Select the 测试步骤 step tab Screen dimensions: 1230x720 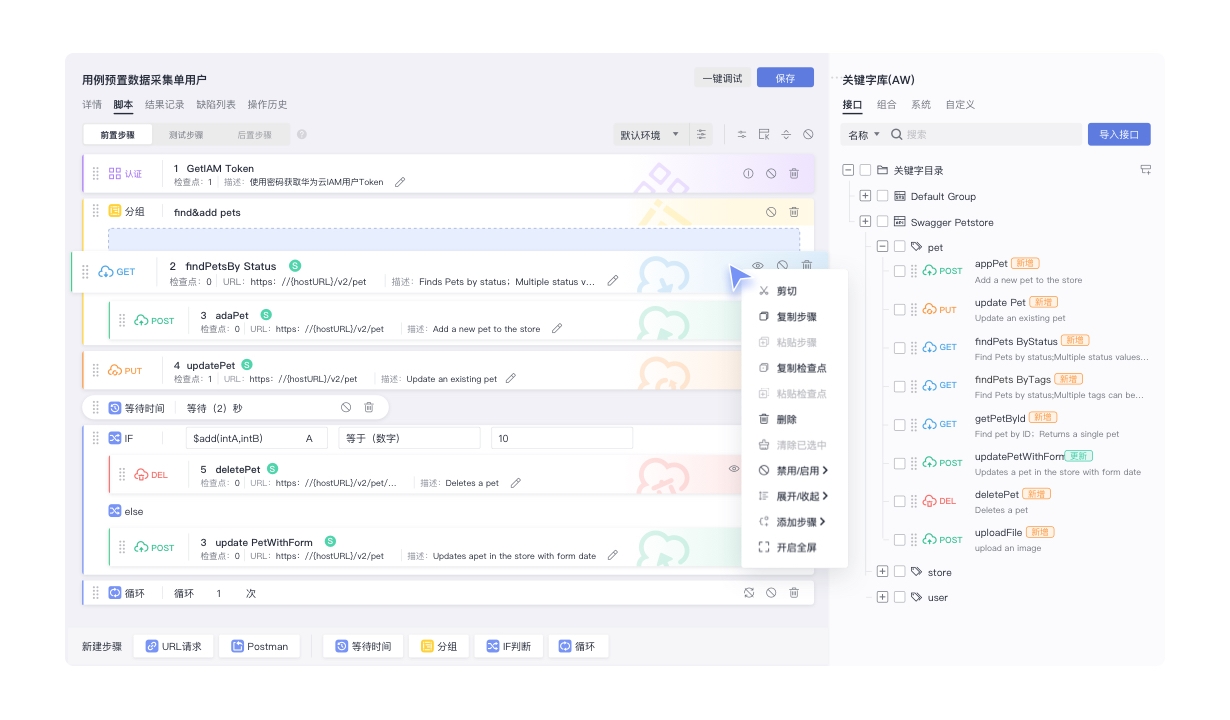coord(186,135)
